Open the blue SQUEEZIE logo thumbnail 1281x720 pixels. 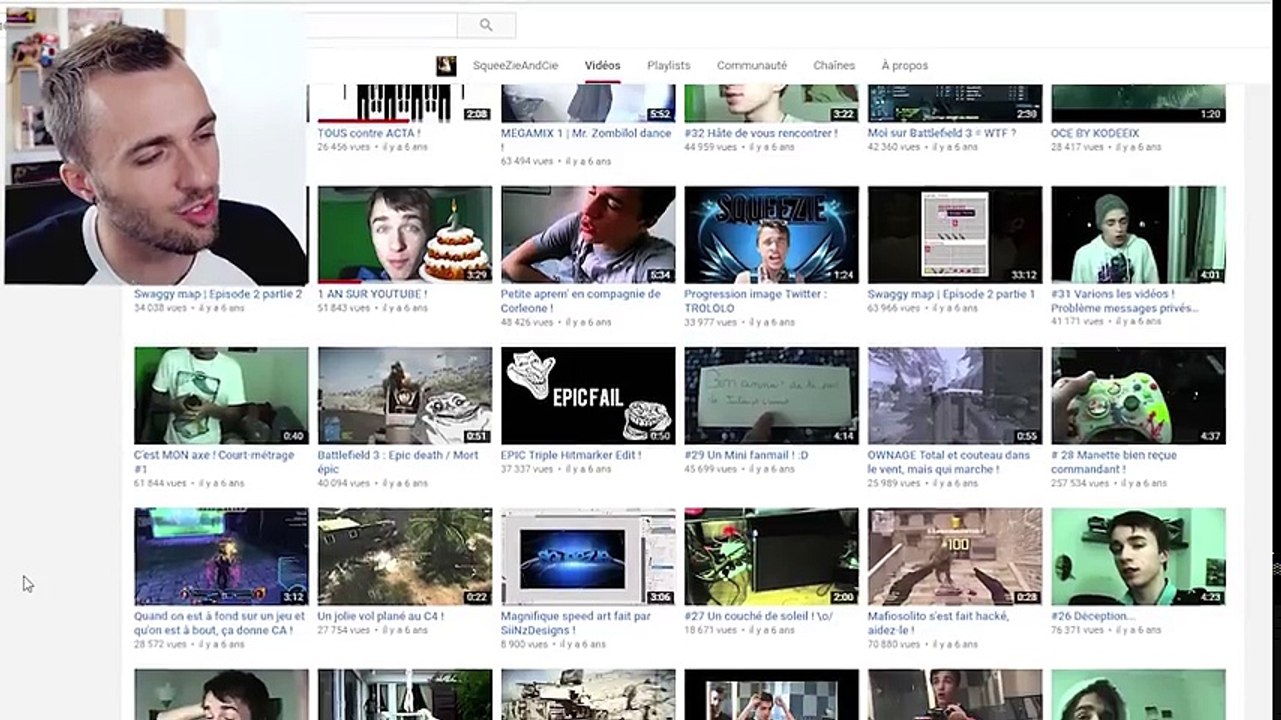pyautogui.click(x=771, y=234)
